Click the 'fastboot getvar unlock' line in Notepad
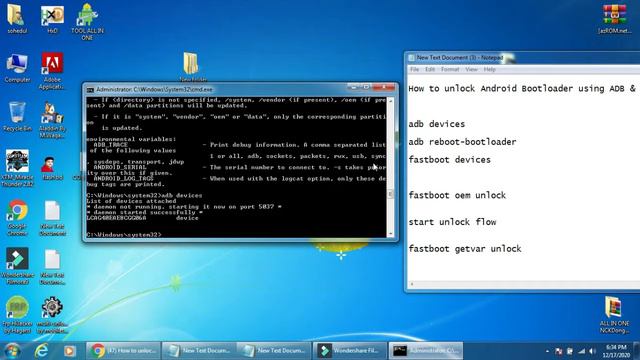The width and height of the screenshot is (640, 360). (x=465, y=249)
